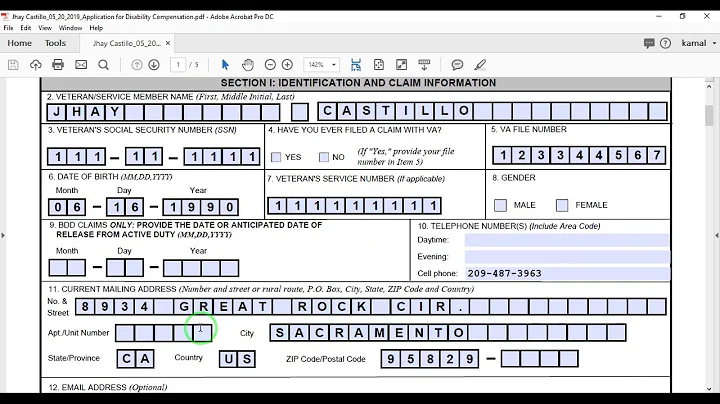Screen dimensions: 720x404
Task: Send file by email envelope icon
Action: coord(81,65)
